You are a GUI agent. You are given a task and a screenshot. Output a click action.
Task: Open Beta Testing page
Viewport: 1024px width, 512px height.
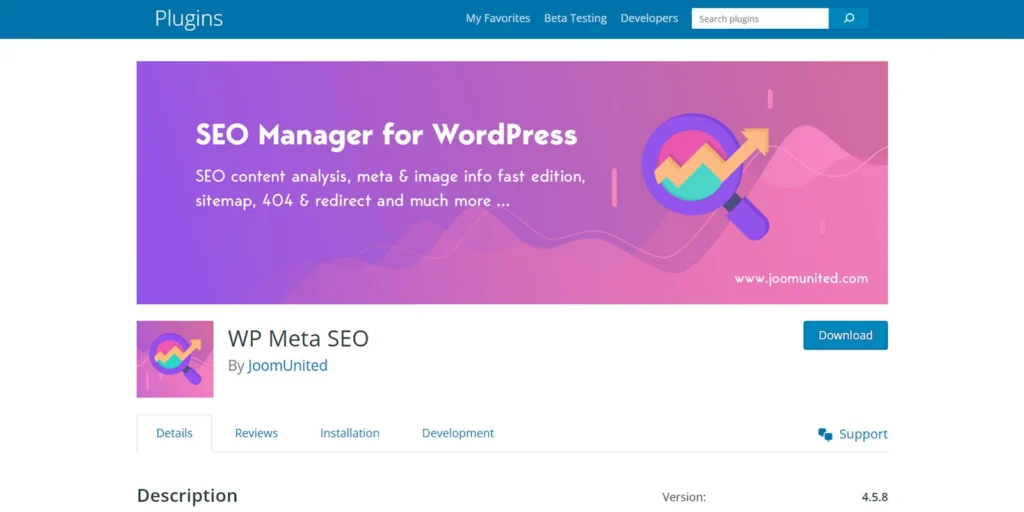(575, 18)
